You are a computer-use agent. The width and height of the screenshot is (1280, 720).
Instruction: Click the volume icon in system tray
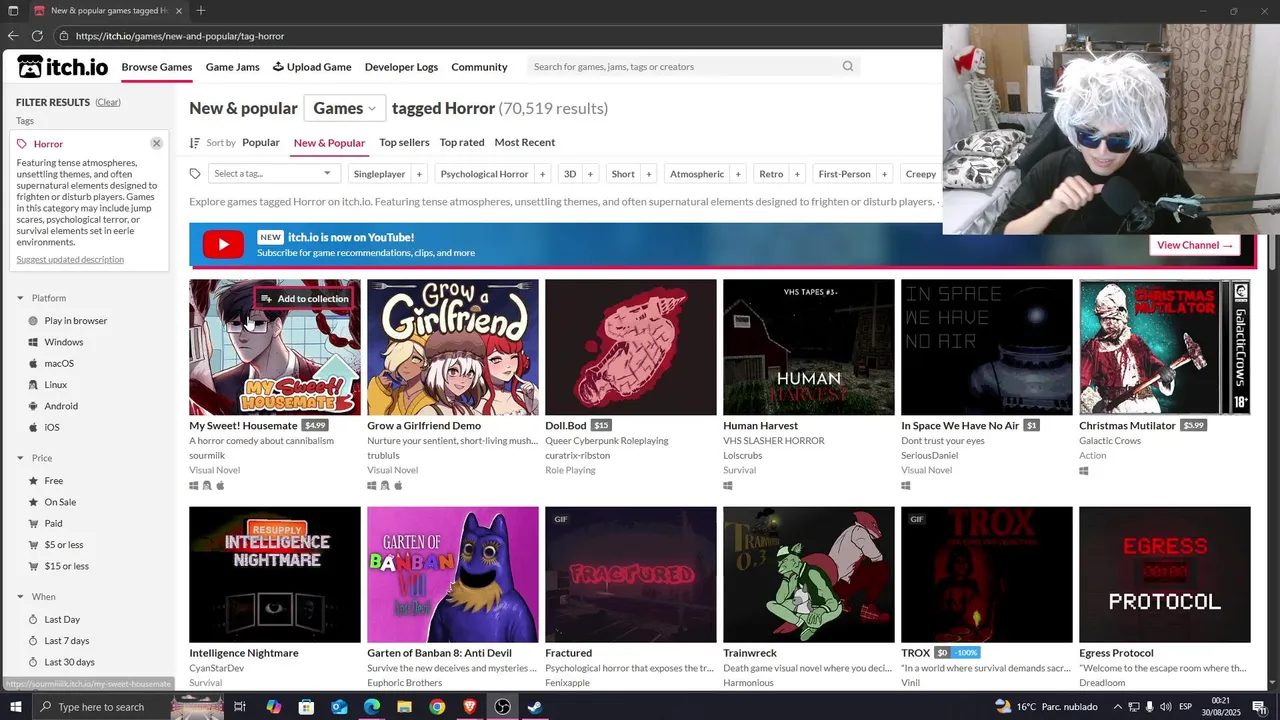click(1165, 707)
